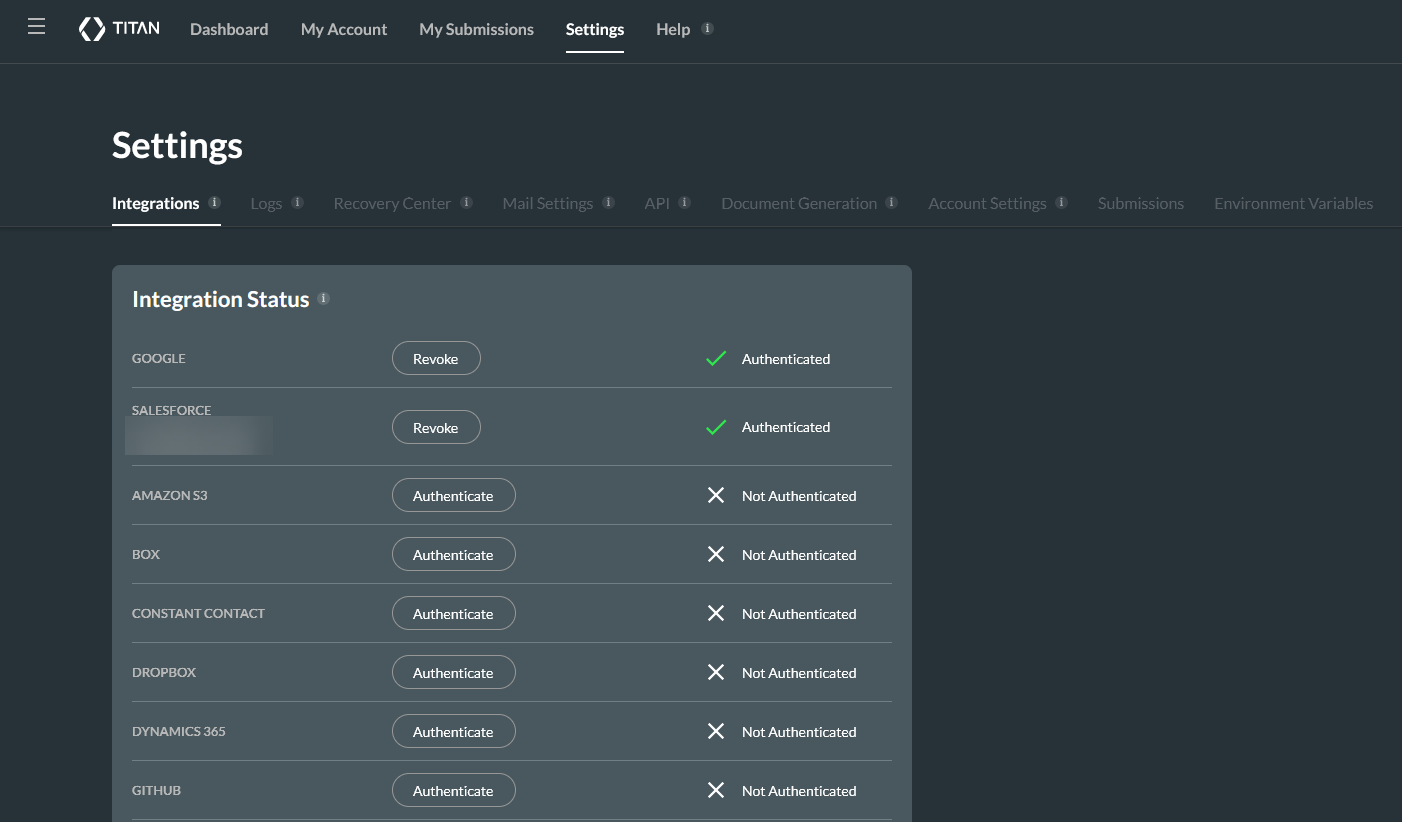Authenticate the Amazon S3 integration
The image size is (1402, 822).
point(453,495)
